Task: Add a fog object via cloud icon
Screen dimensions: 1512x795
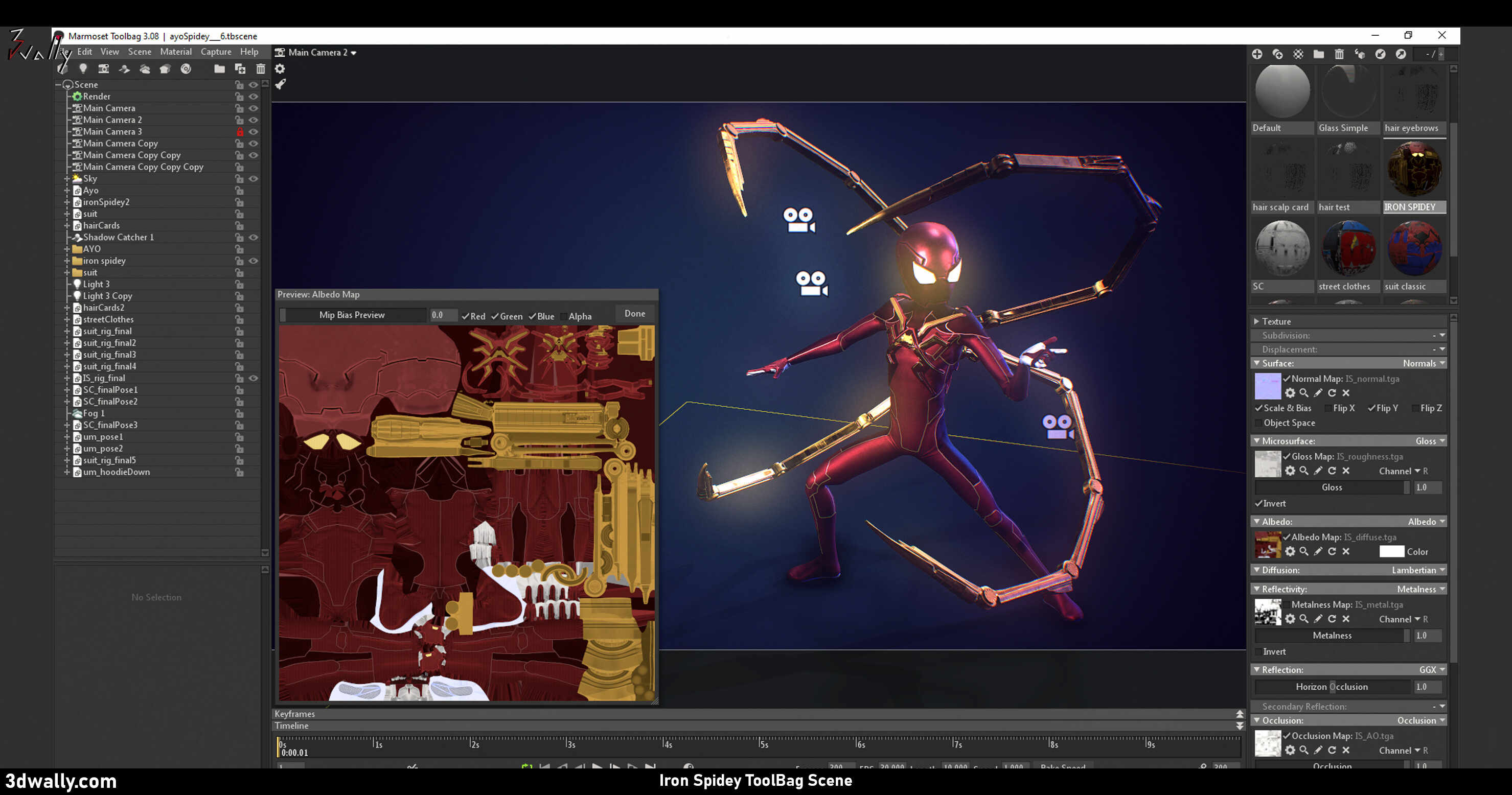Action: click(144, 68)
